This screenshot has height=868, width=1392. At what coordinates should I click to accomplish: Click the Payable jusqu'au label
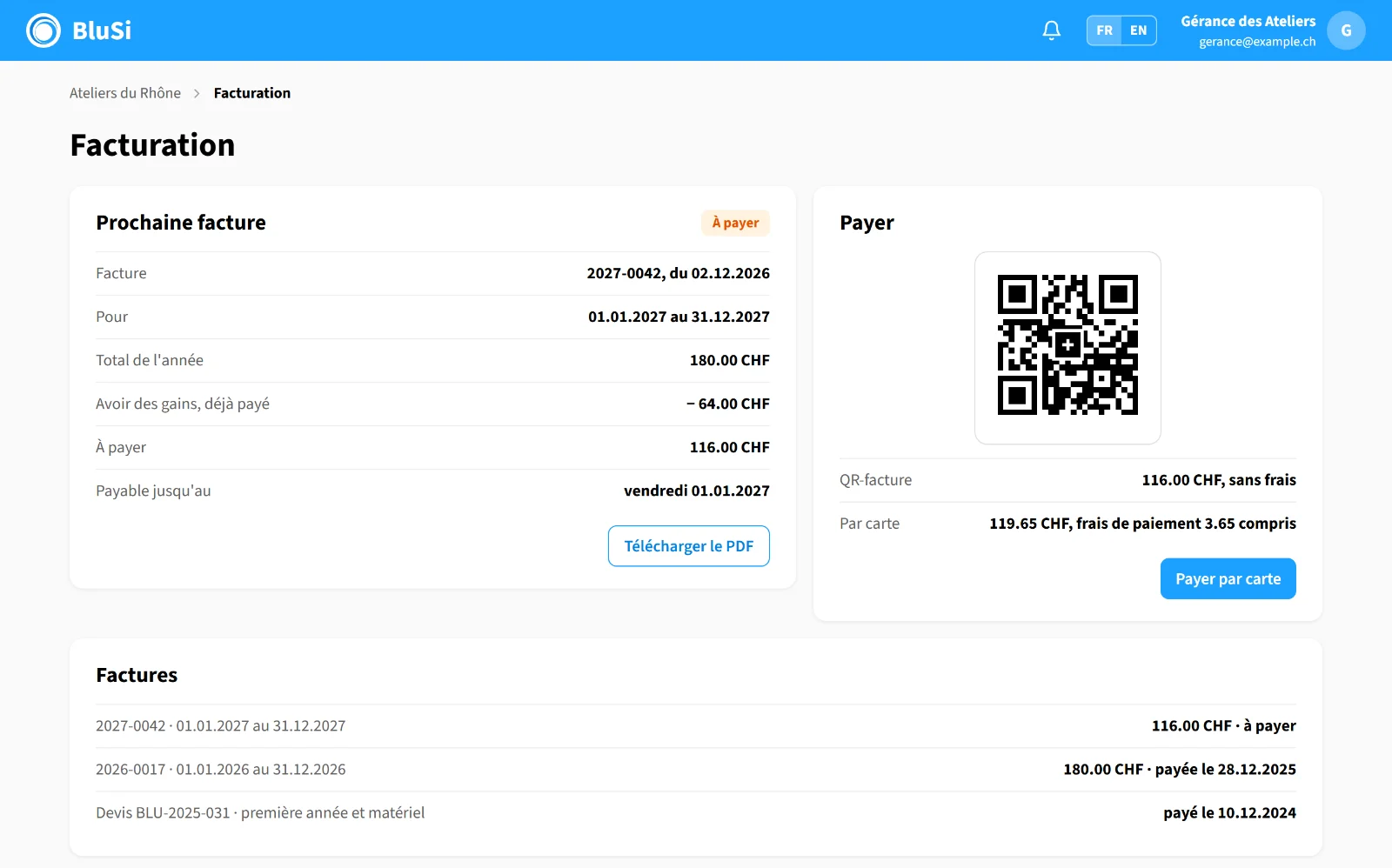[153, 491]
